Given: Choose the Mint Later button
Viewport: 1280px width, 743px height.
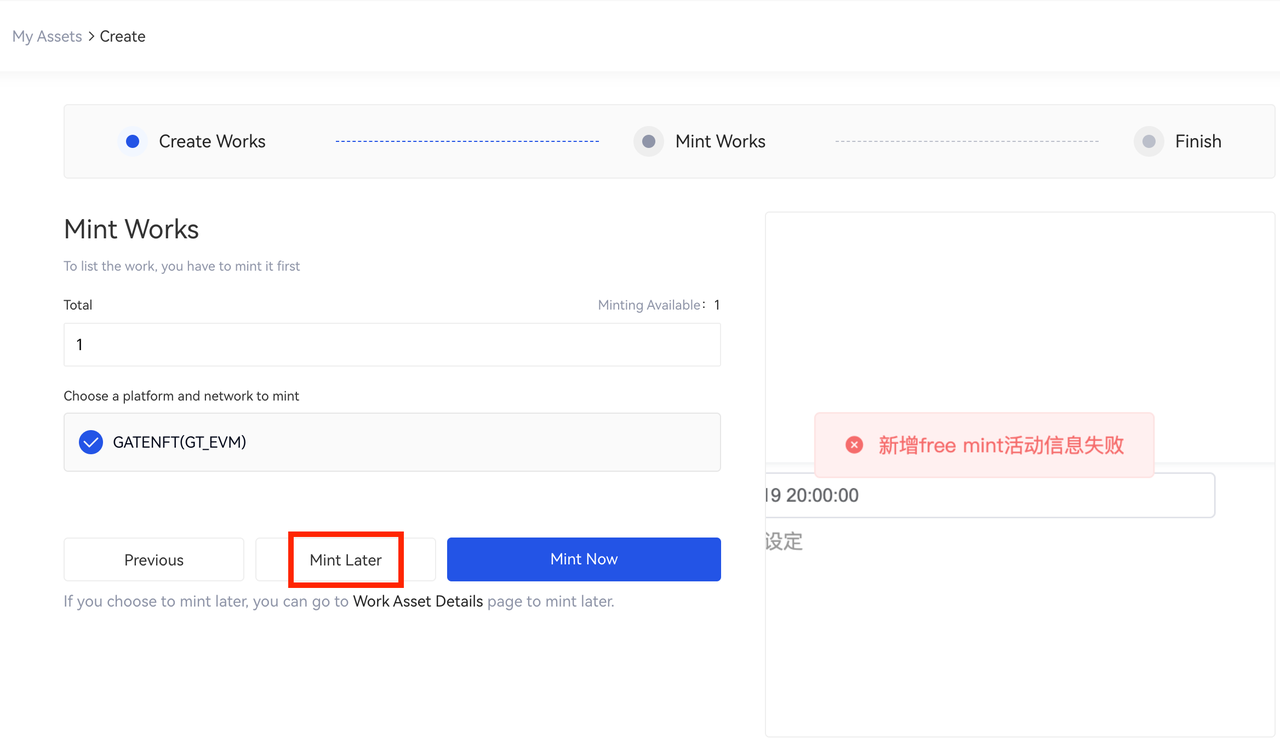Looking at the screenshot, I should [346, 560].
